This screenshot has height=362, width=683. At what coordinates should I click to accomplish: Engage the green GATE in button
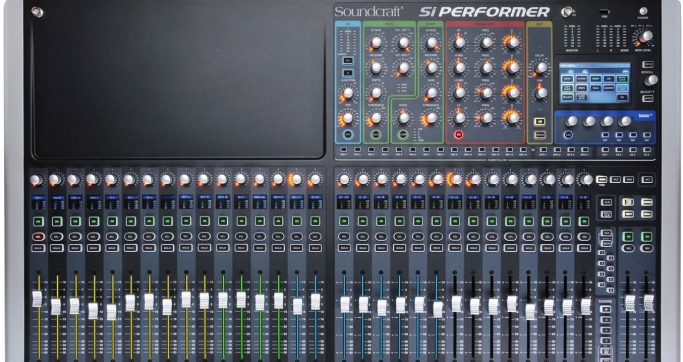click(376, 135)
